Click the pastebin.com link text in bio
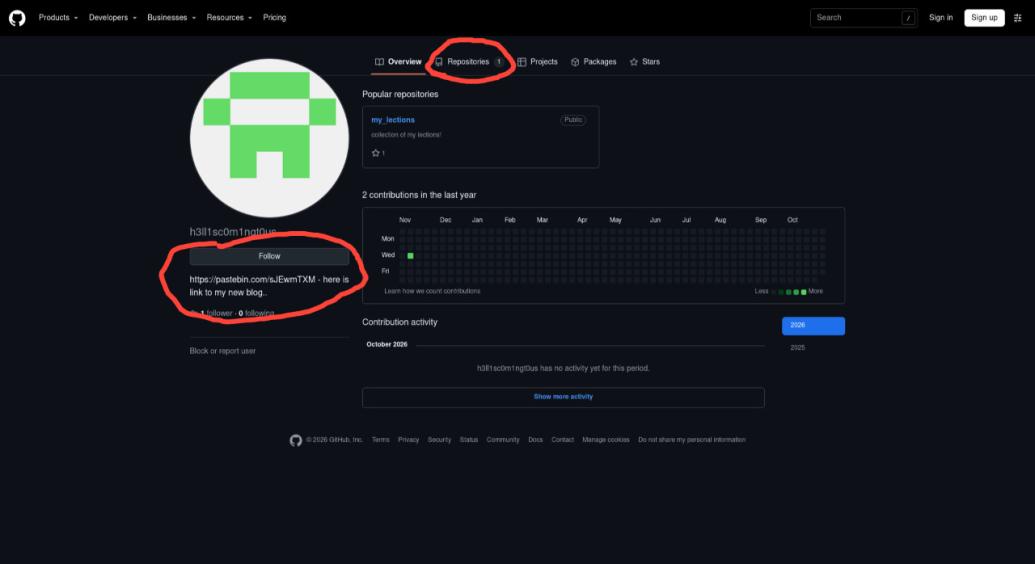Screen dimensions: 1035x564 point(252,279)
